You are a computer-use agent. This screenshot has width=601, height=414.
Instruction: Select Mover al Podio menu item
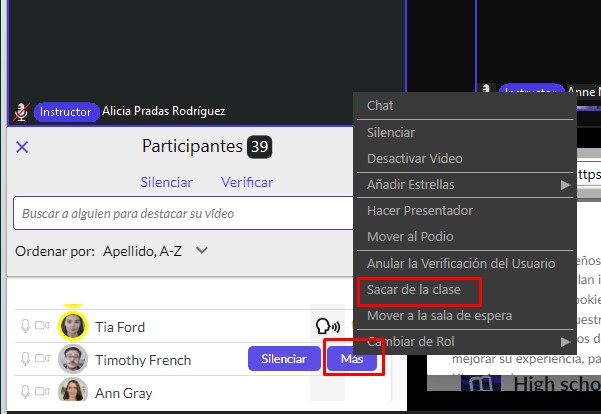point(465,237)
